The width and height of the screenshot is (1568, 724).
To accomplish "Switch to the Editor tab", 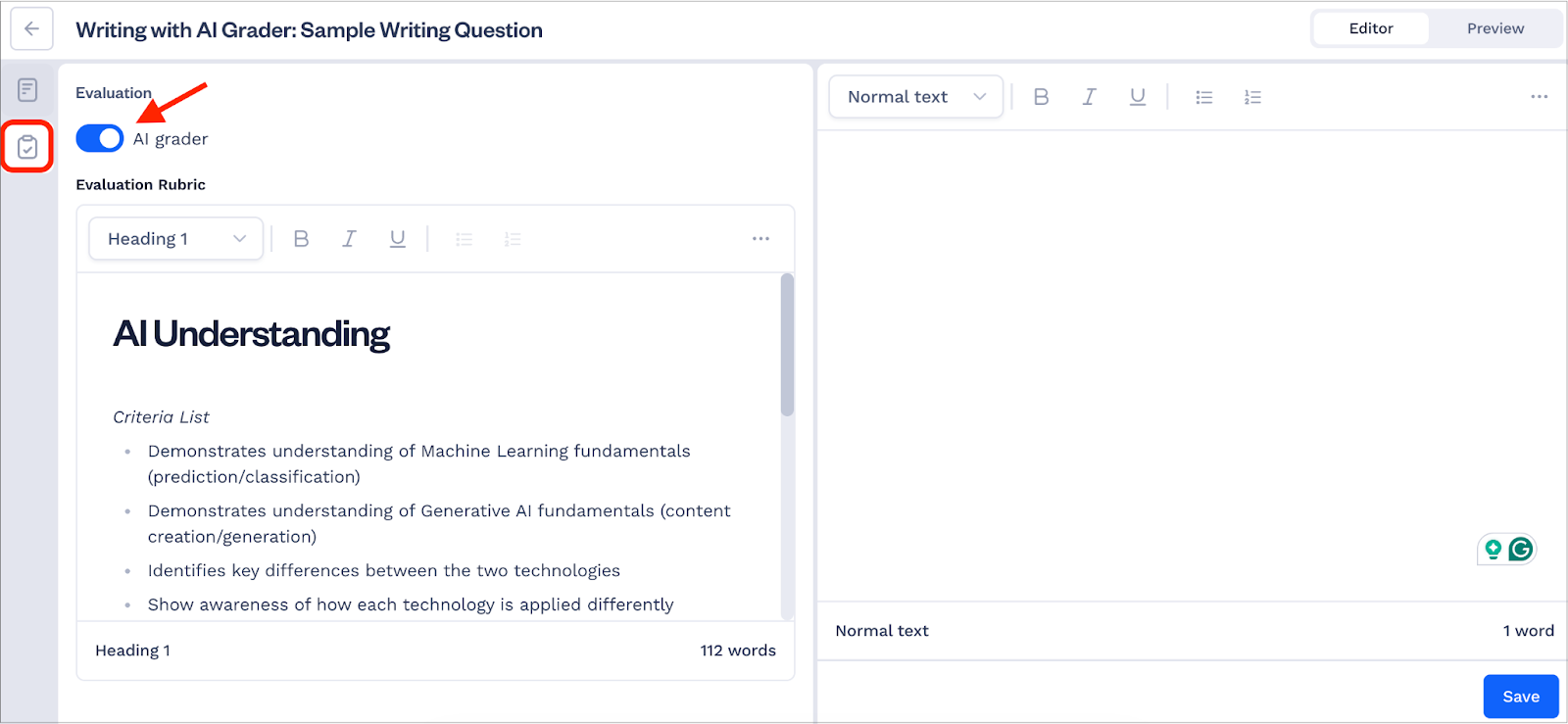I will tap(1370, 28).
